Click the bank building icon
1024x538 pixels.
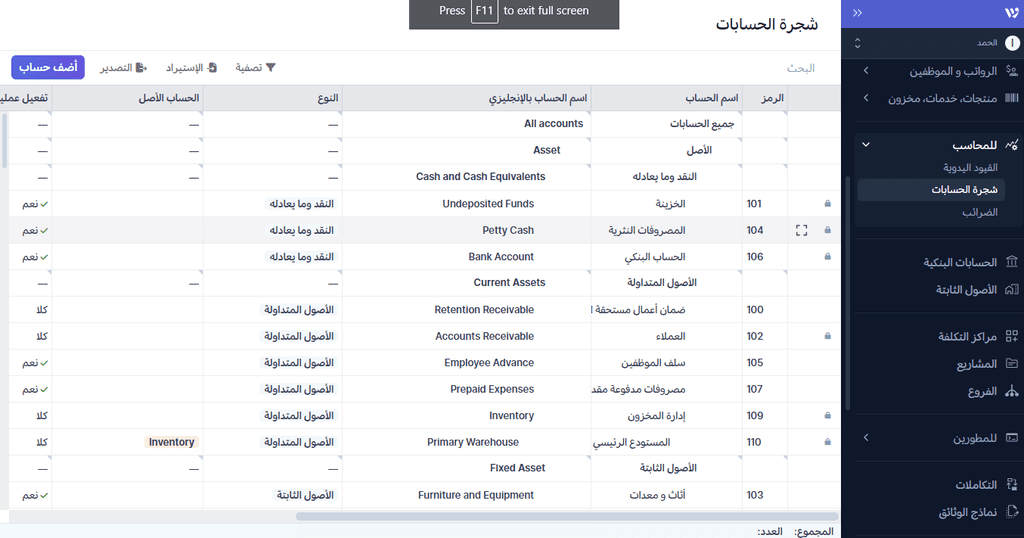tap(1012, 262)
